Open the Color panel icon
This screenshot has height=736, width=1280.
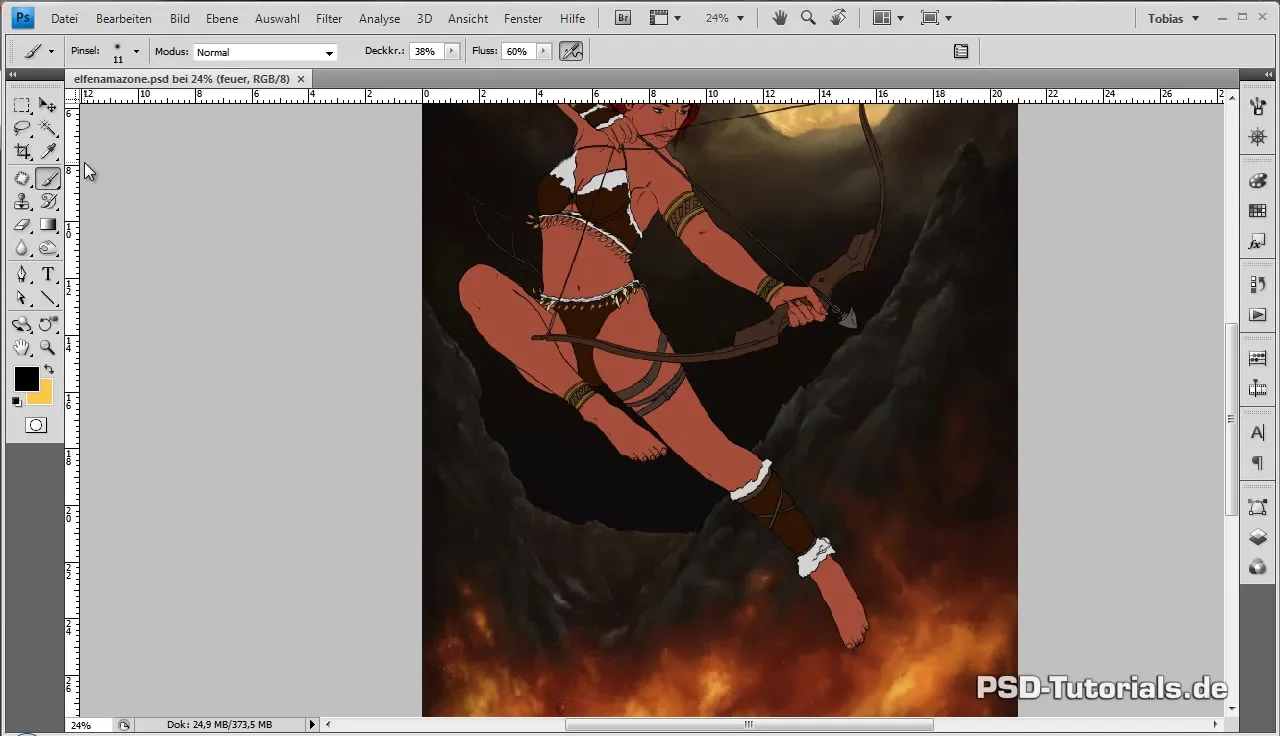pyautogui.click(x=1258, y=181)
